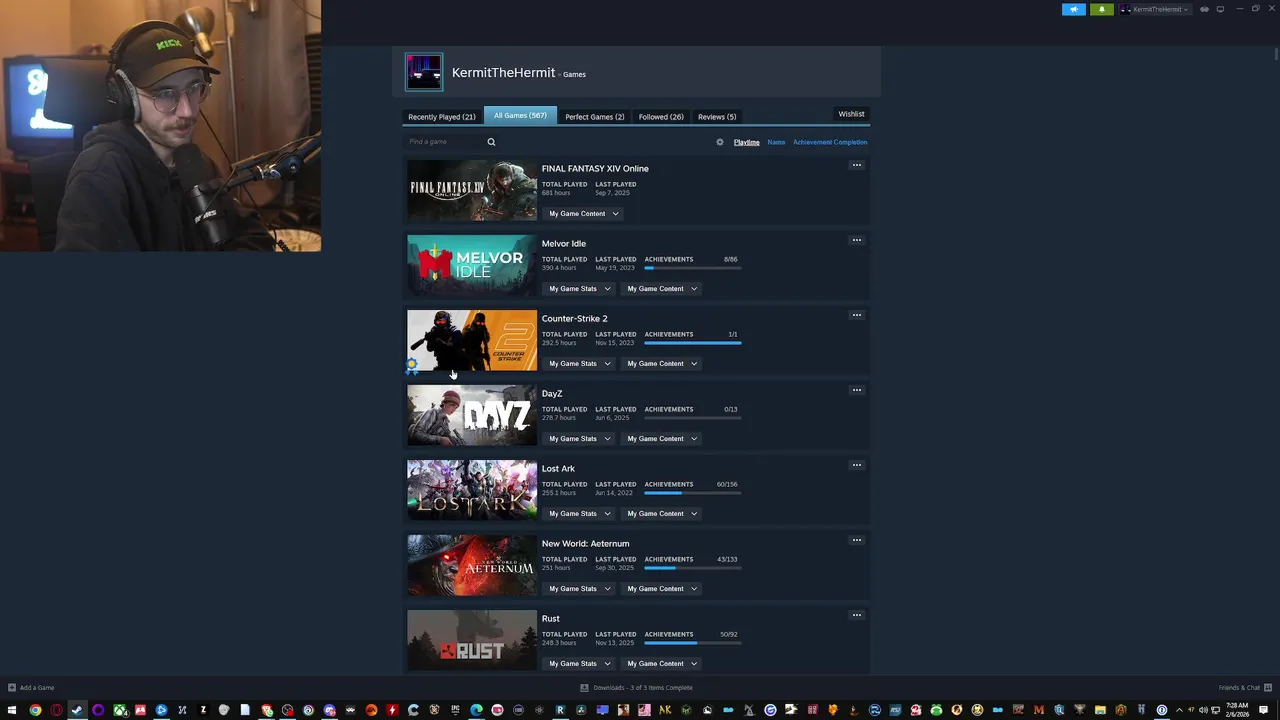Open File Explorer folder in the taskbar
This screenshot has height=720, width=1280.
pyautogui.click(x=1100, y=710)
